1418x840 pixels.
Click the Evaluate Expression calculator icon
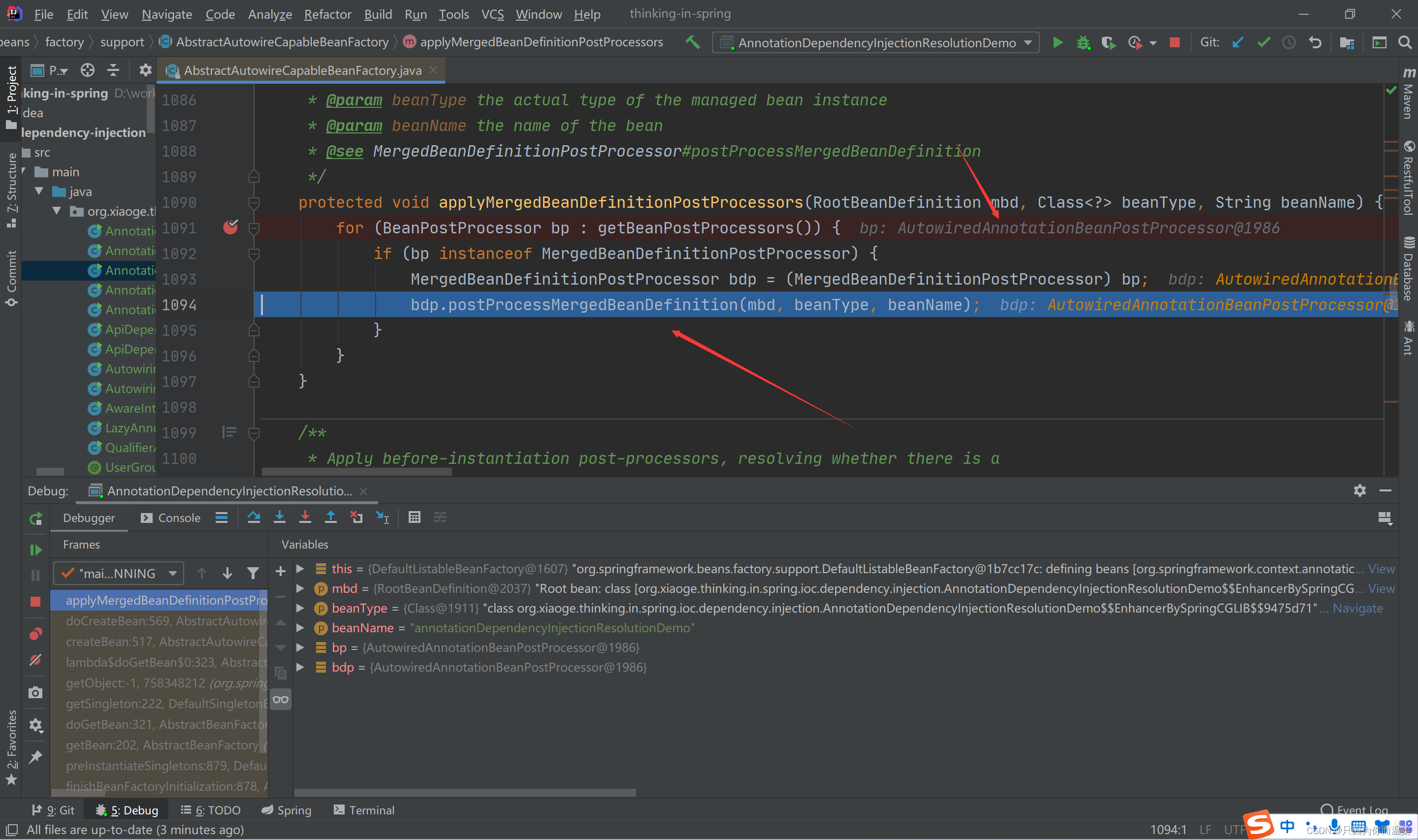[414, 517]
